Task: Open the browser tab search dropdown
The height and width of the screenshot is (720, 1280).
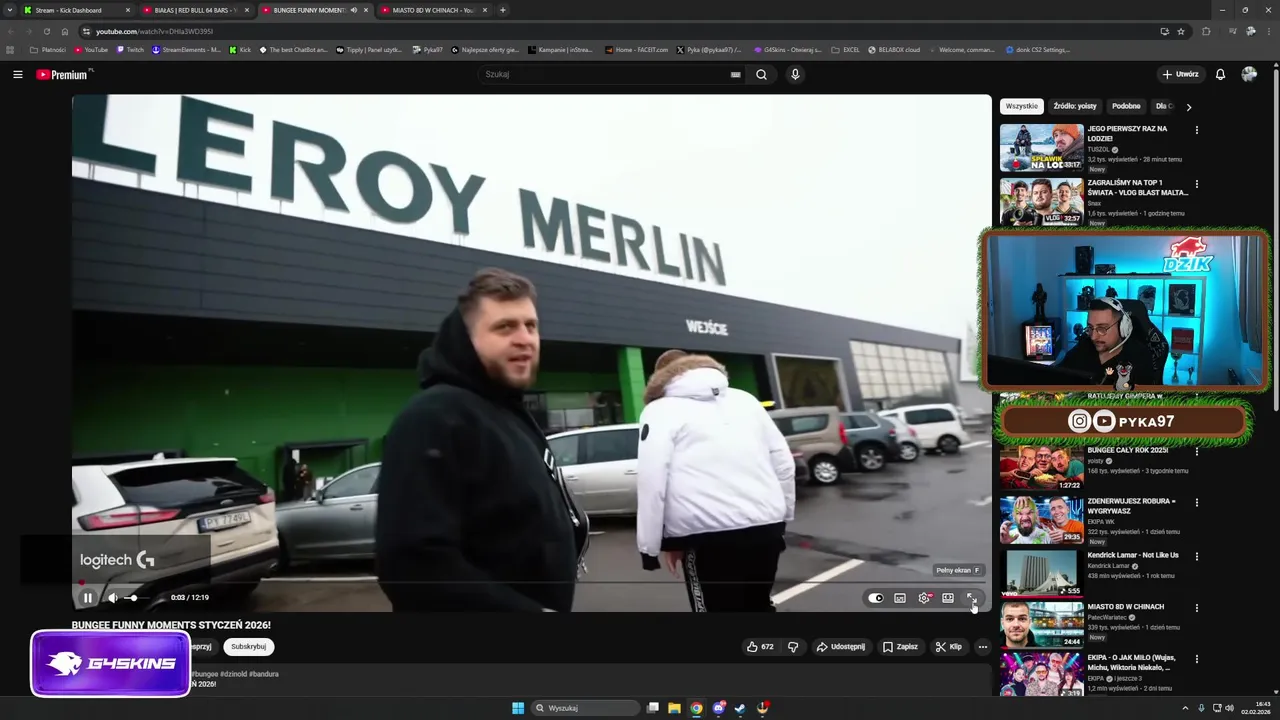Action: [9, 10]
